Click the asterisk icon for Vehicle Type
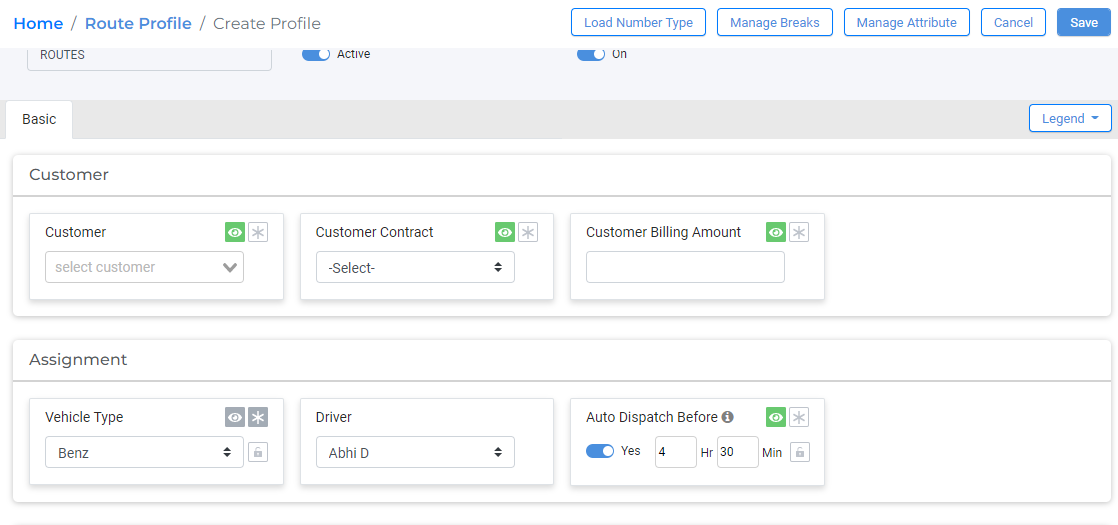Screen dimensions: 1118x525 258,417
